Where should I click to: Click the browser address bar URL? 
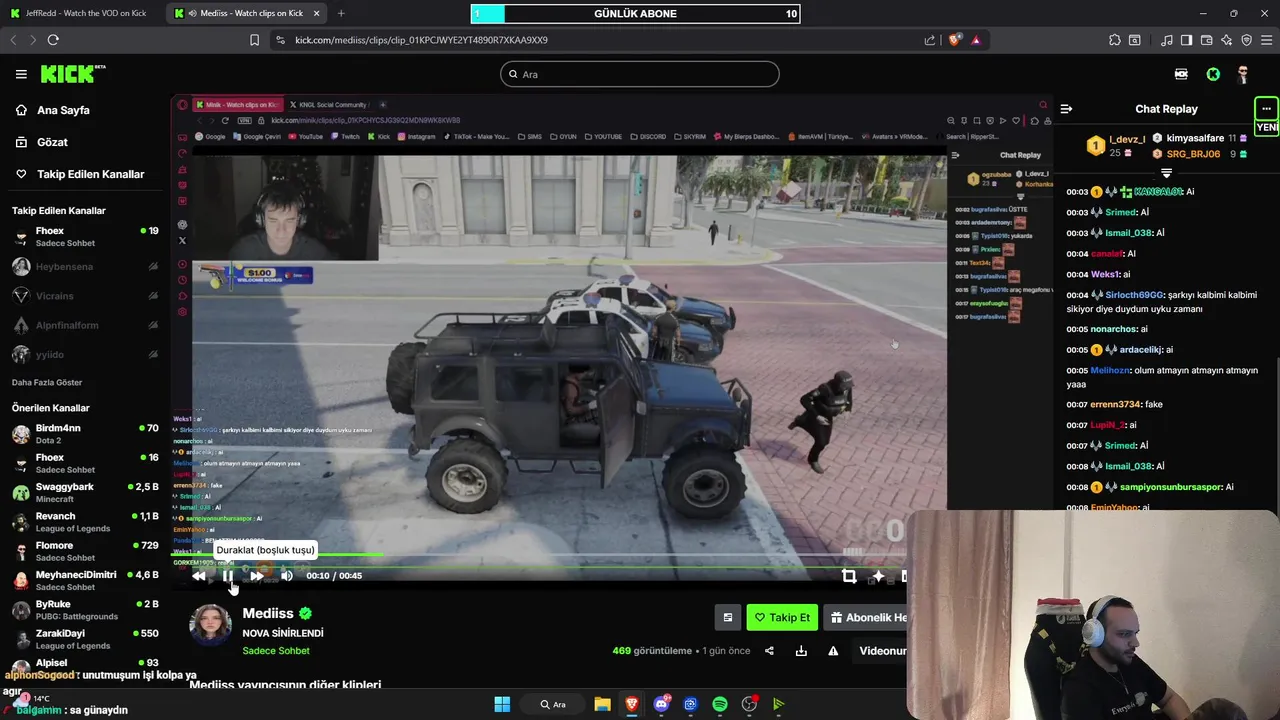coord(421,40)
